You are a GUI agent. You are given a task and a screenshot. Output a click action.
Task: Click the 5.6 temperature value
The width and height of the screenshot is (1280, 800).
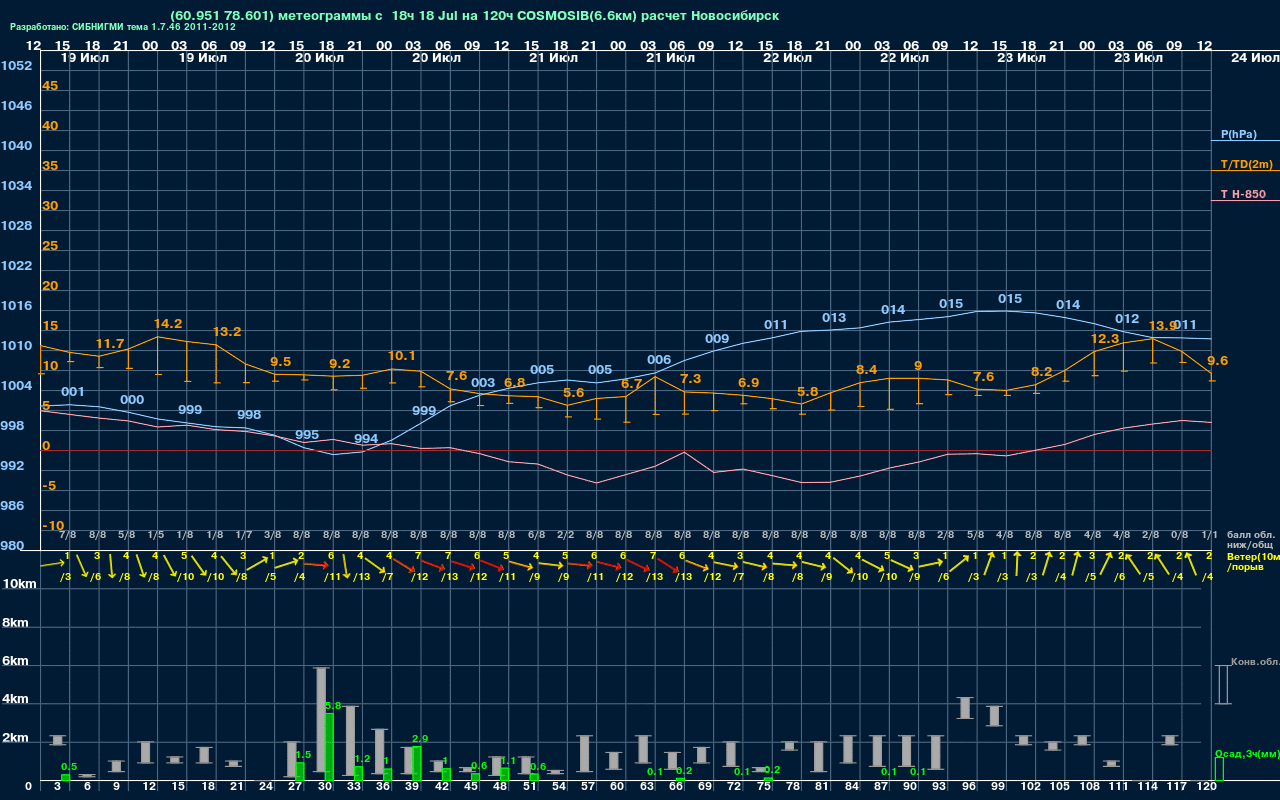pyautogui.click(x=573, y=393)
